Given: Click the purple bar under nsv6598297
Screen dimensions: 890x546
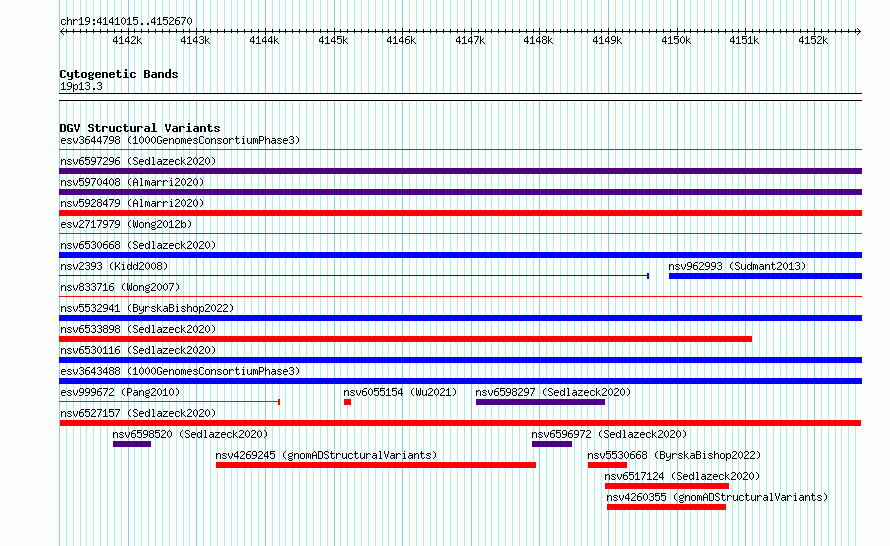Looking at the screenshot, I should coord(540,402).
